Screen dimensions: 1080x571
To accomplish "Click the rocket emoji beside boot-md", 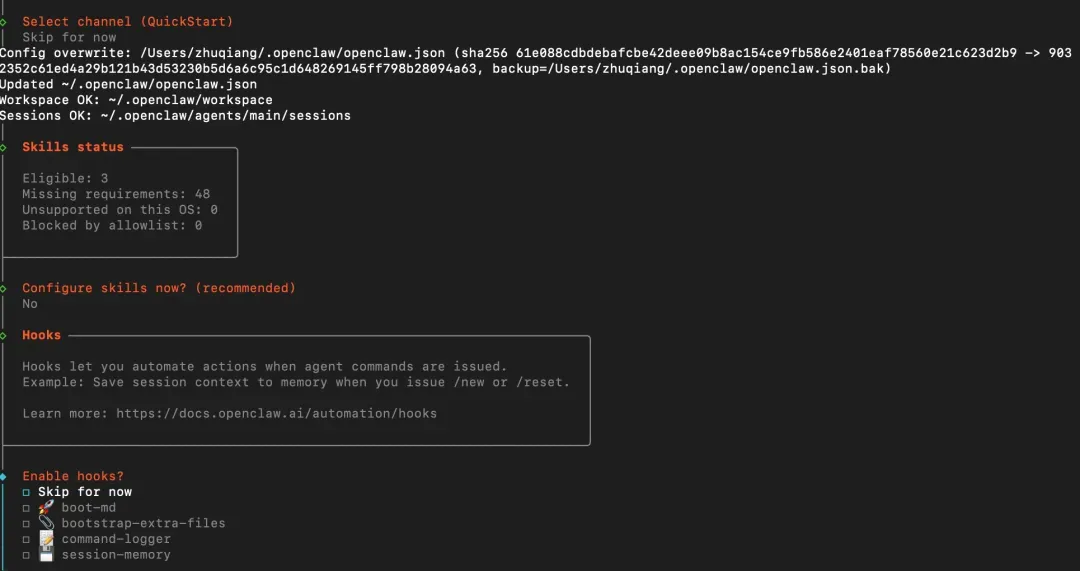I will (x=46, y=508).
